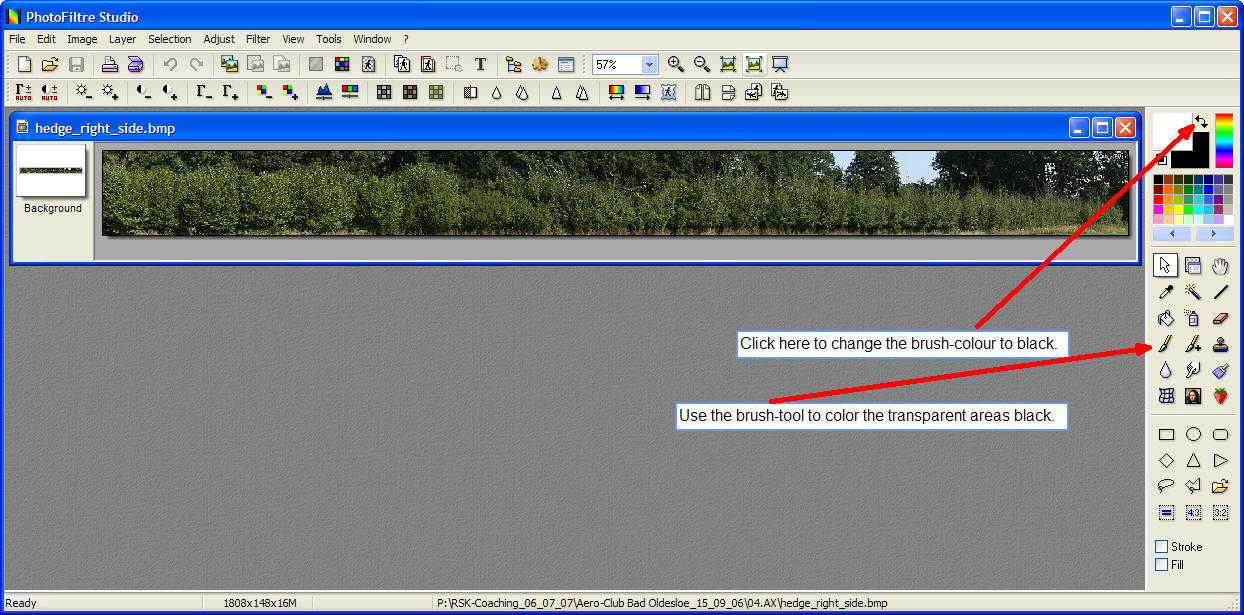Click the Auto levels icon
This screenshot has width=1244, height=615.
pyautogui.click(x=23, y=92)
